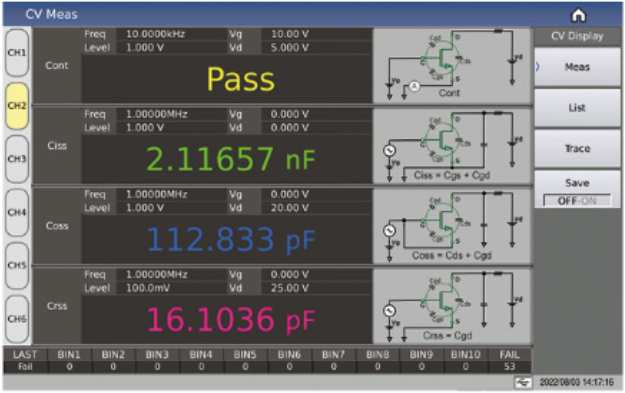This screenshot has height=393, width=625.
Task: Edit Crss Vd 25.00 V field
Action: coord(316,288)
